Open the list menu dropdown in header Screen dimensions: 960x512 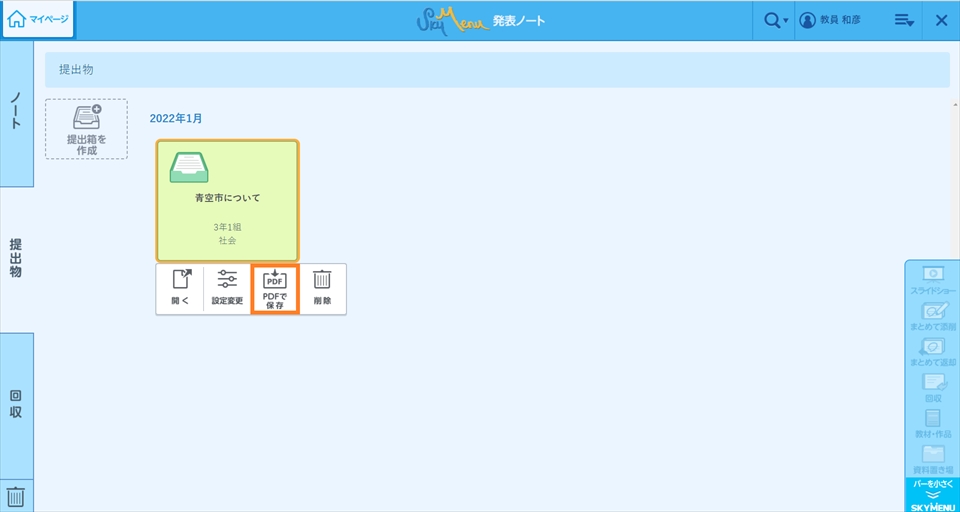pyautogui.click(x=904, y=21)
